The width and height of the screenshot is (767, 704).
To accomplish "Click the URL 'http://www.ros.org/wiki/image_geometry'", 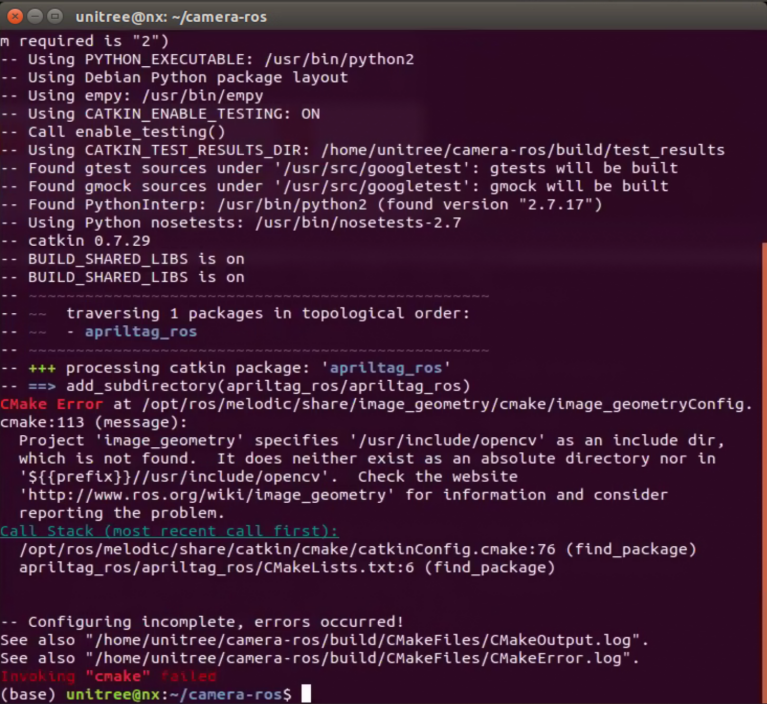I will point(207,495).
